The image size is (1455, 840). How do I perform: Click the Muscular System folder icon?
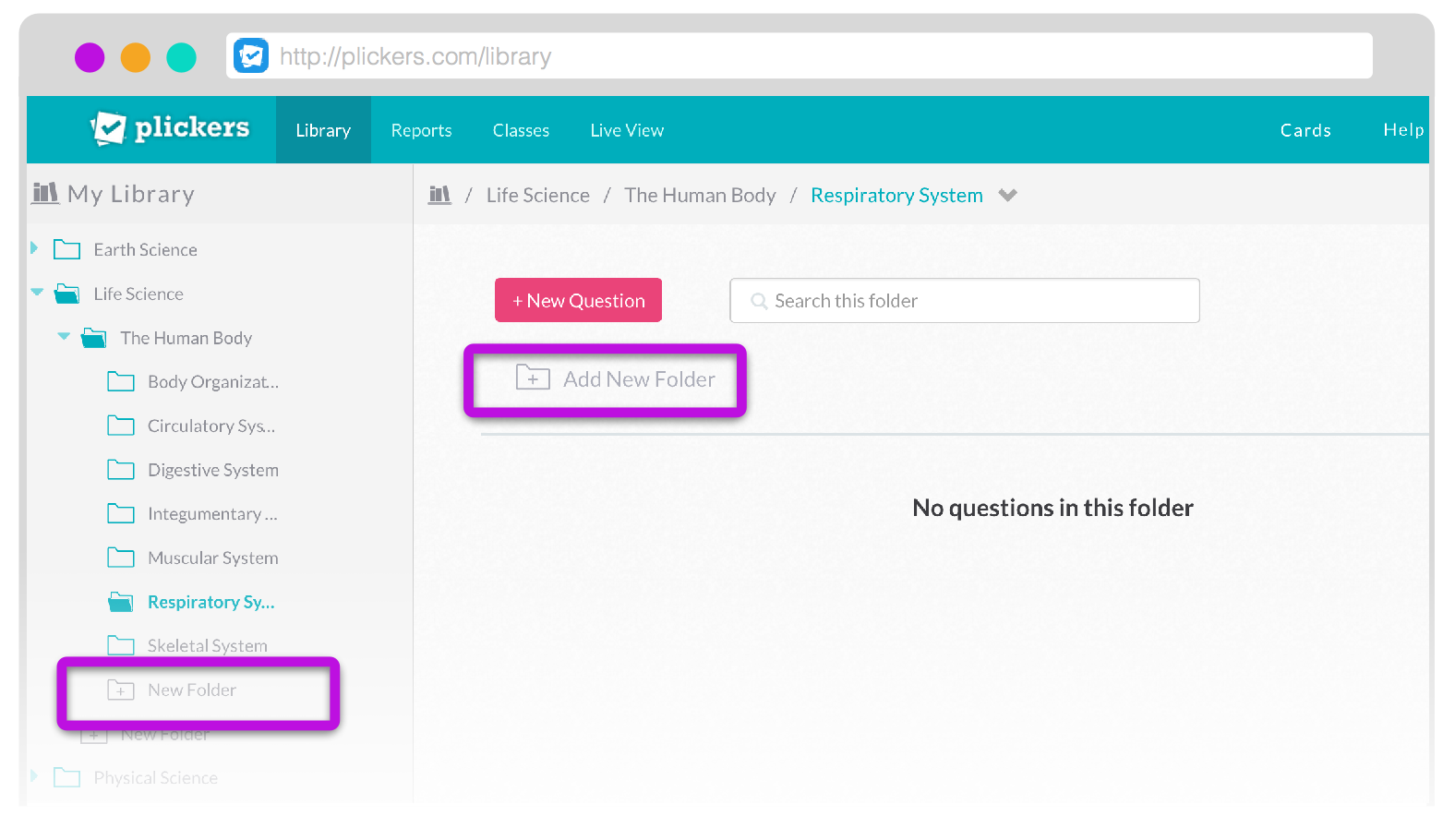coord(121,558)
